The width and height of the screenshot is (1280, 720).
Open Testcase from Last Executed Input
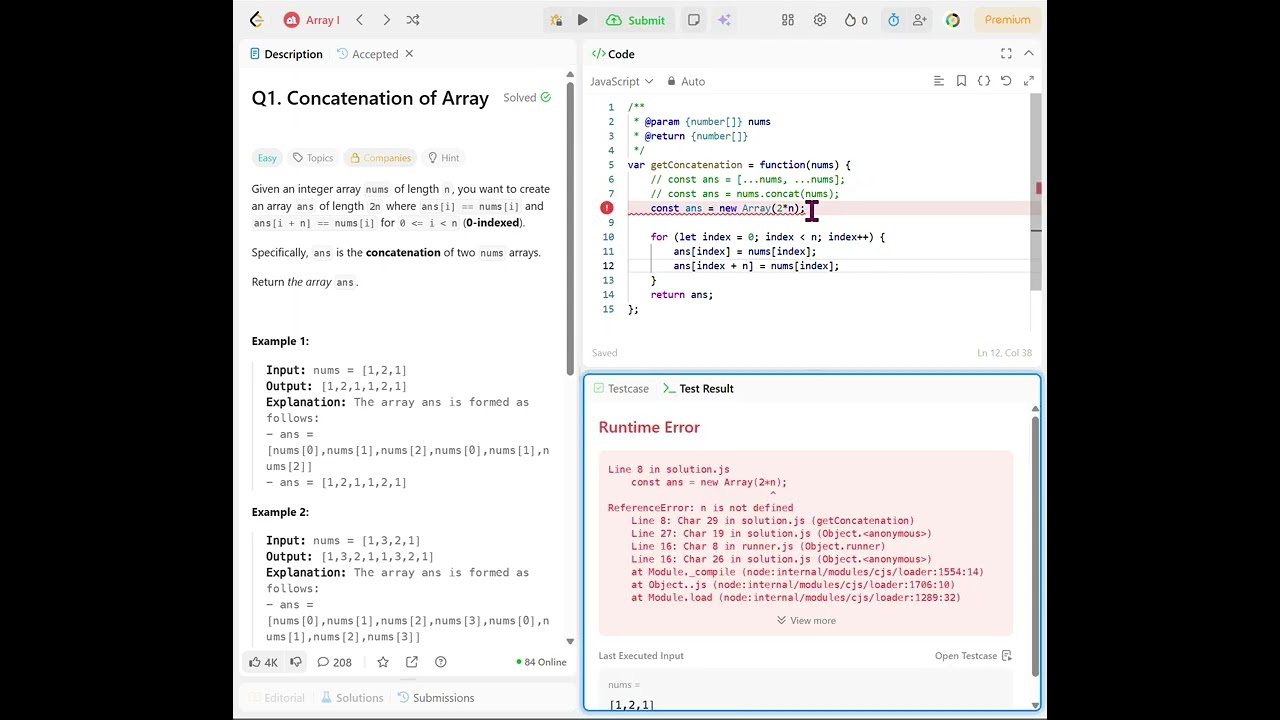tap(973, 656)
